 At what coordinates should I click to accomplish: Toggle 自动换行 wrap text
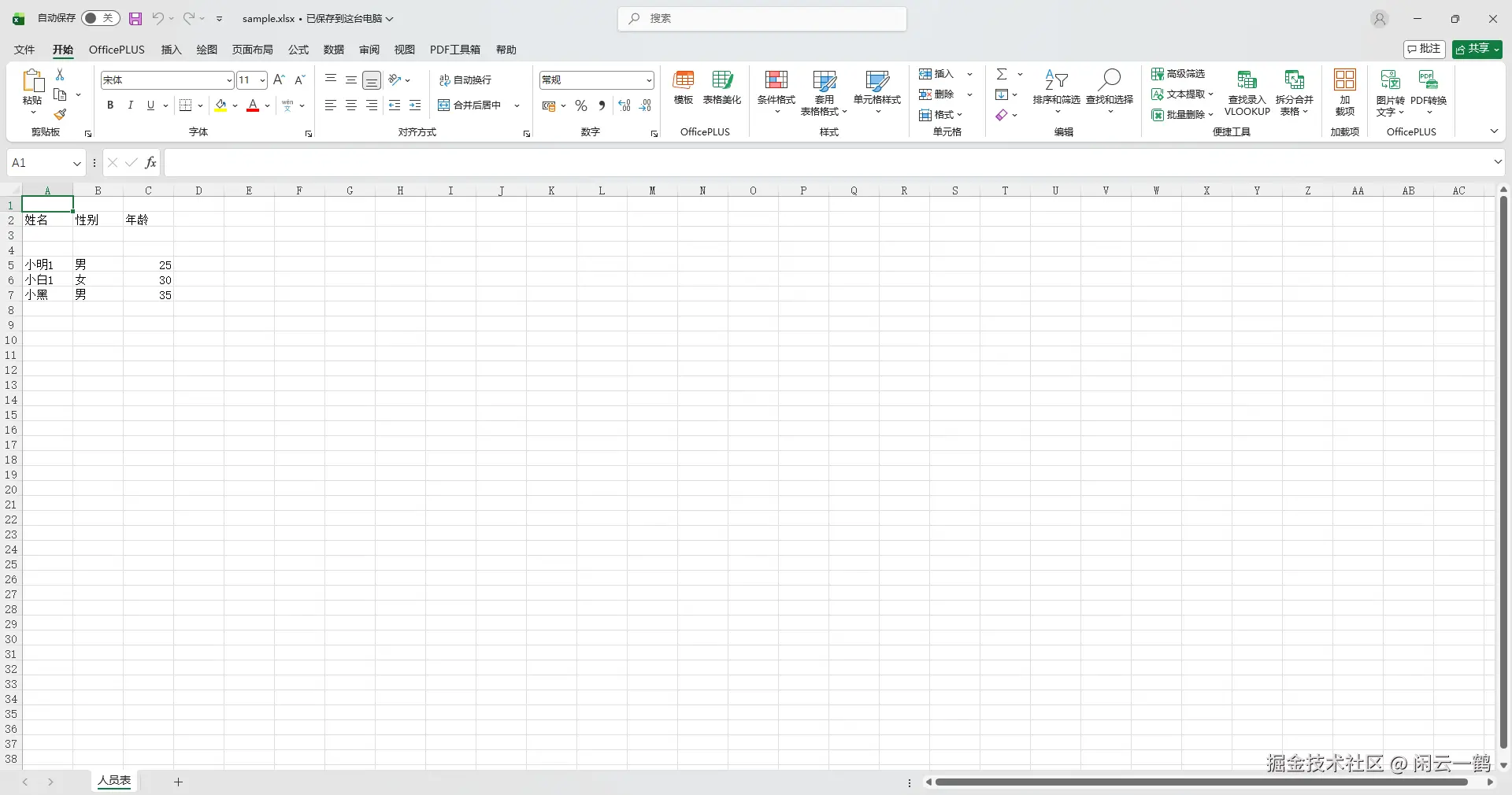pos(465,80)
